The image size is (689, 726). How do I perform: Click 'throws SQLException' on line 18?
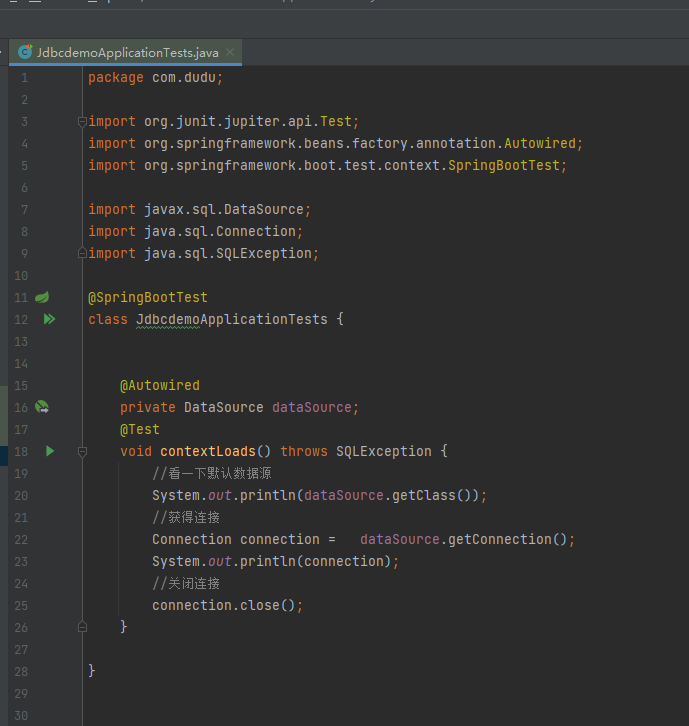coord(356,451)
